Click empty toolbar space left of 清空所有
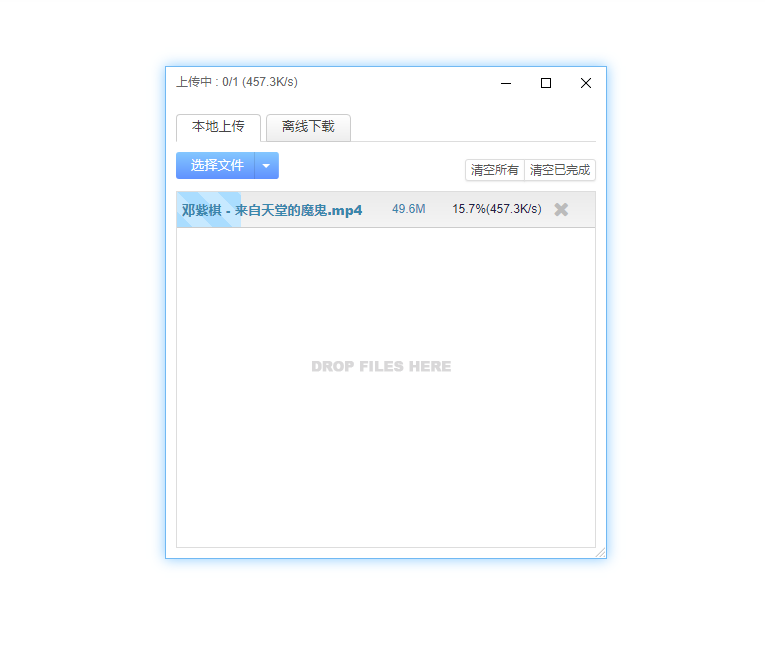 pyautogui.click(x=370, y=167)
